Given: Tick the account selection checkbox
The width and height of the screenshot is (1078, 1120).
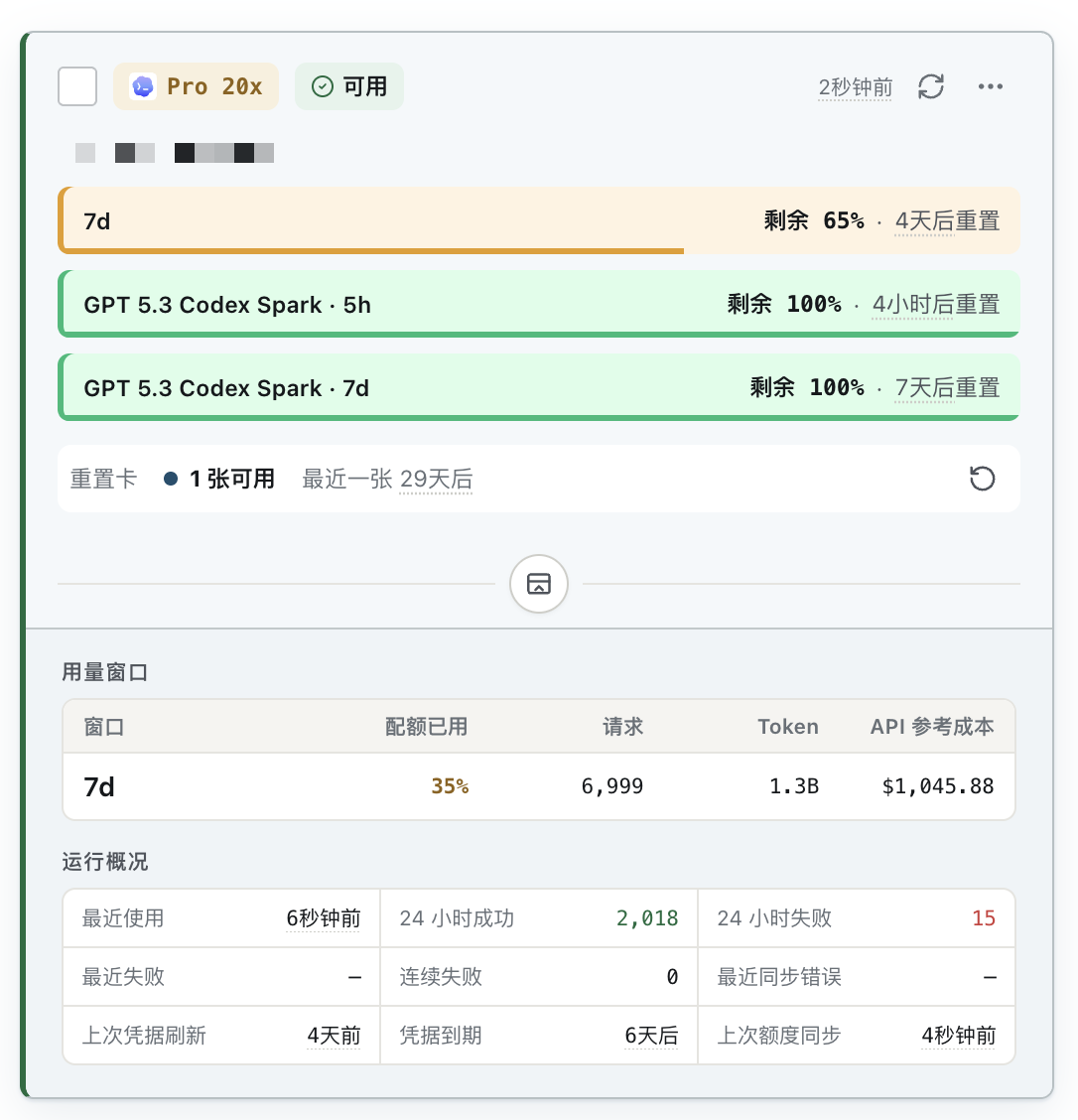Looking at the screenshot, I should pos(77,86).
